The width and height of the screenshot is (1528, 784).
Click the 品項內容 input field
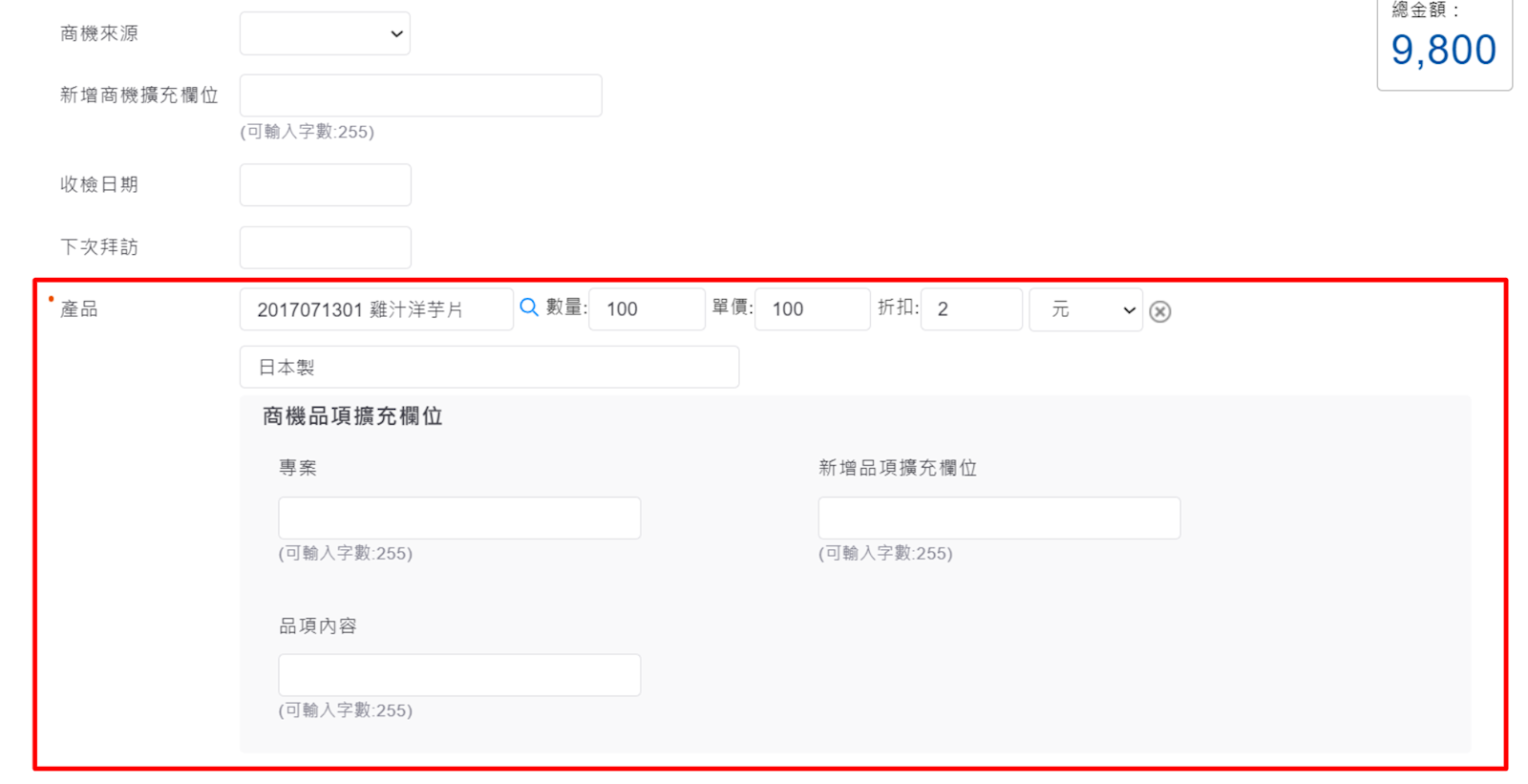pyautogui.click(x=459, y=675)
